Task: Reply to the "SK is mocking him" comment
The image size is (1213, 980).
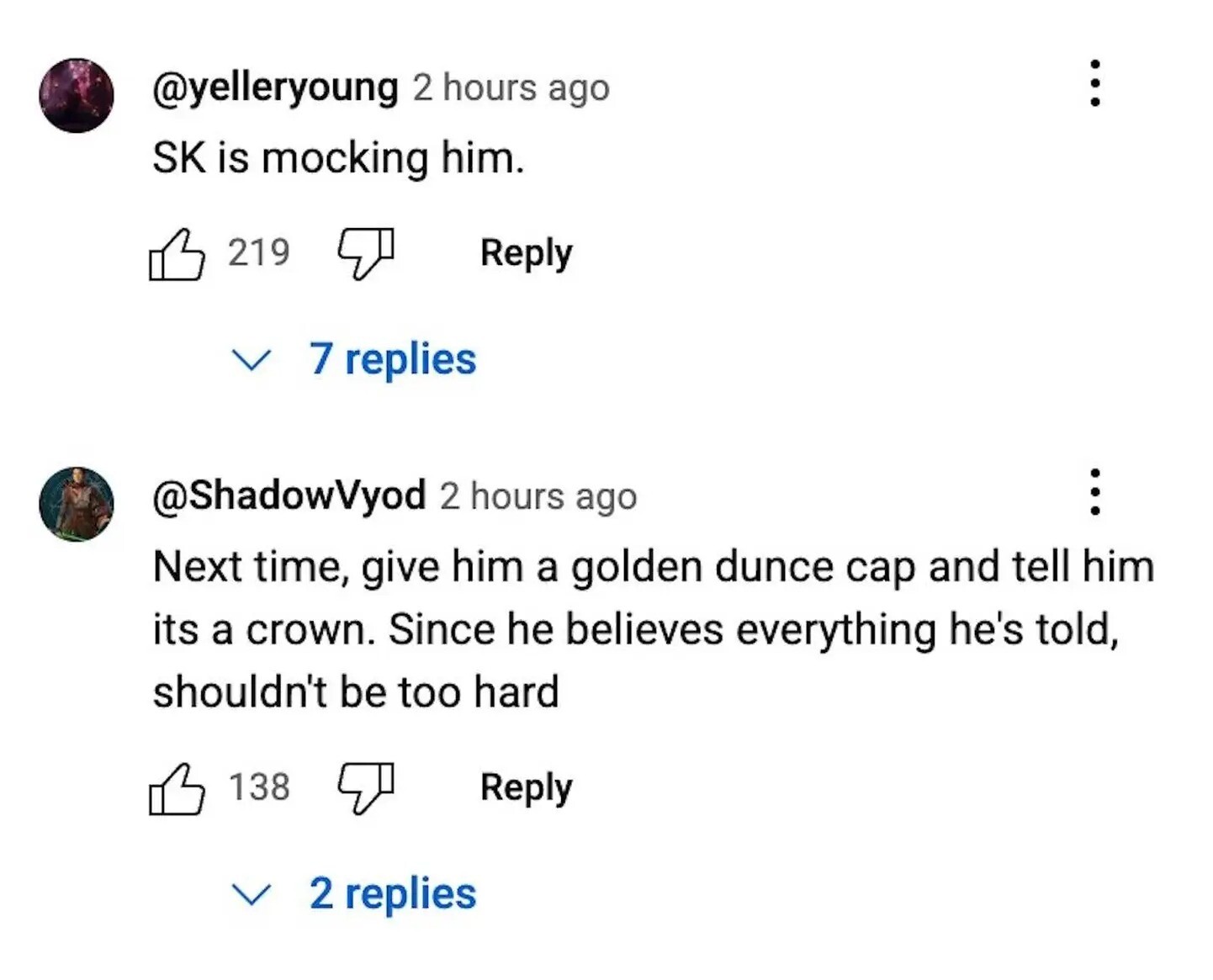Action: 527,253
